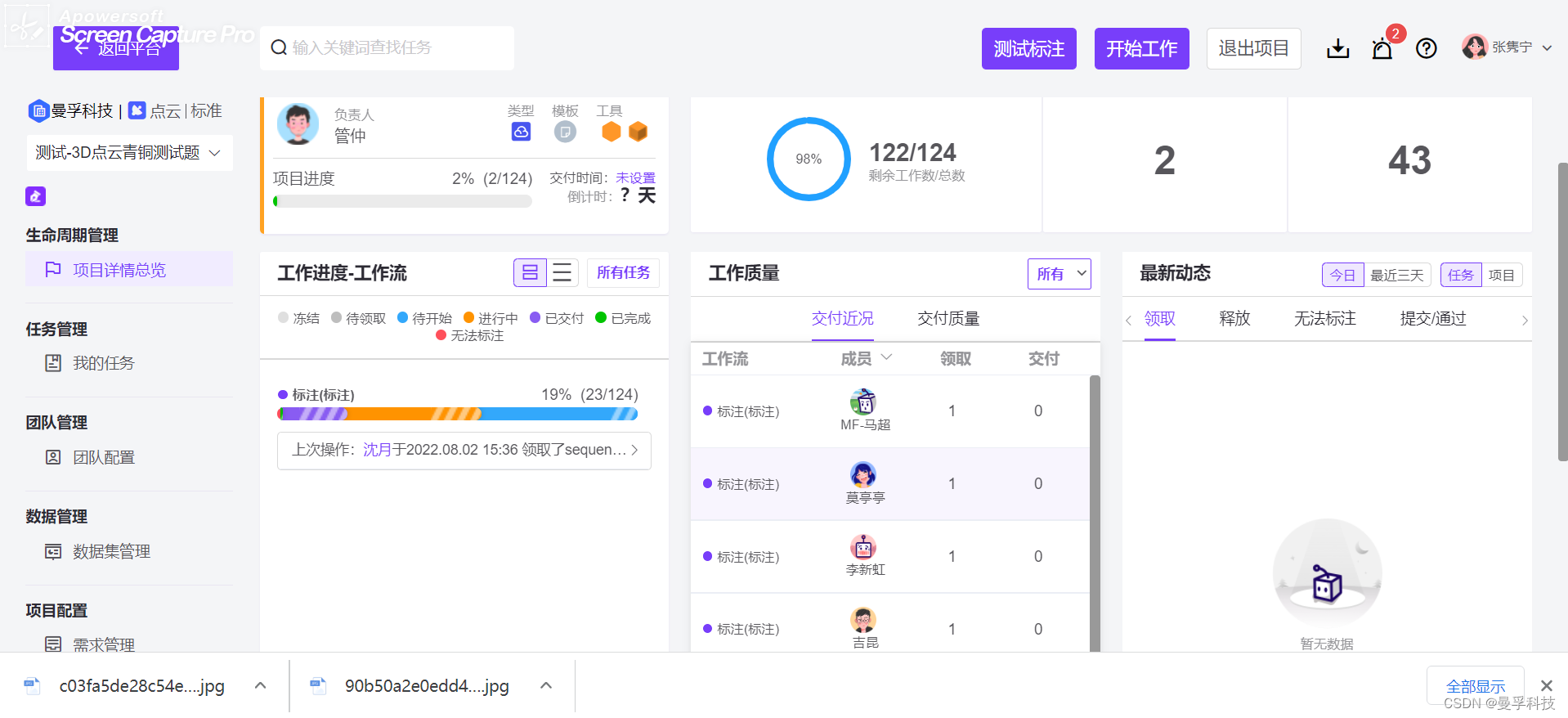Select the 释放 activity tab
Viewport: 1568px width, 718px height.
click(x=1234, y=318)
